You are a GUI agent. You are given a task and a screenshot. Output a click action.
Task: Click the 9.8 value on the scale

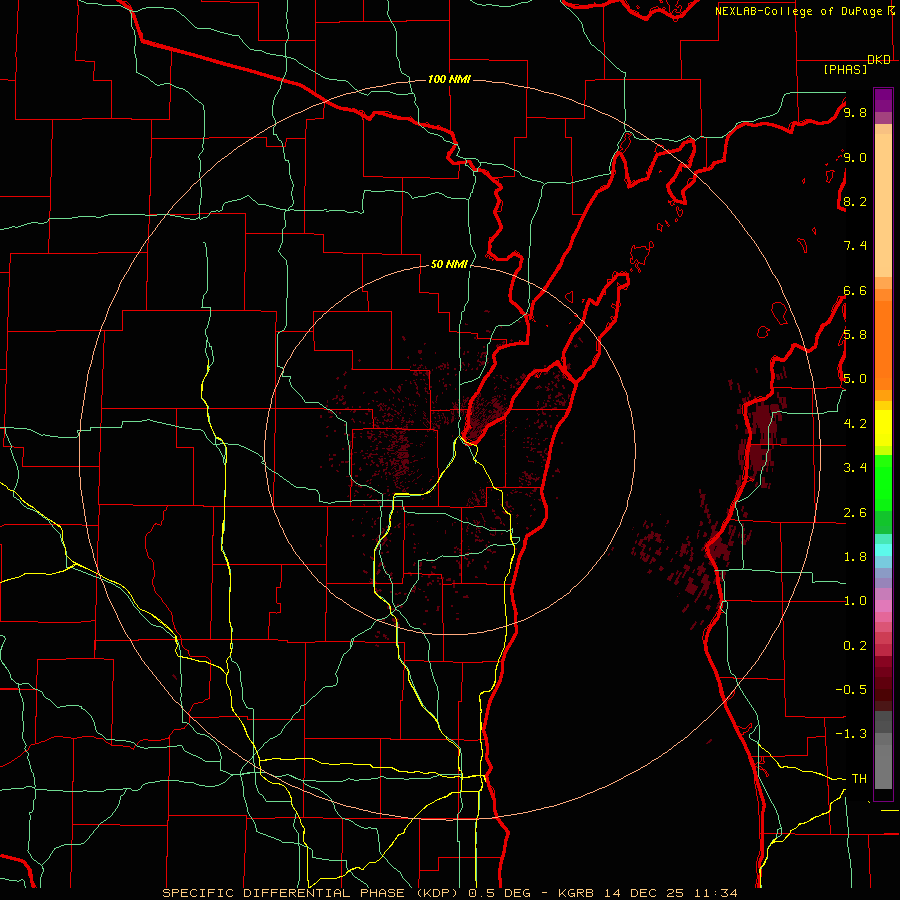pyautogui.click(x=855, y=112)
